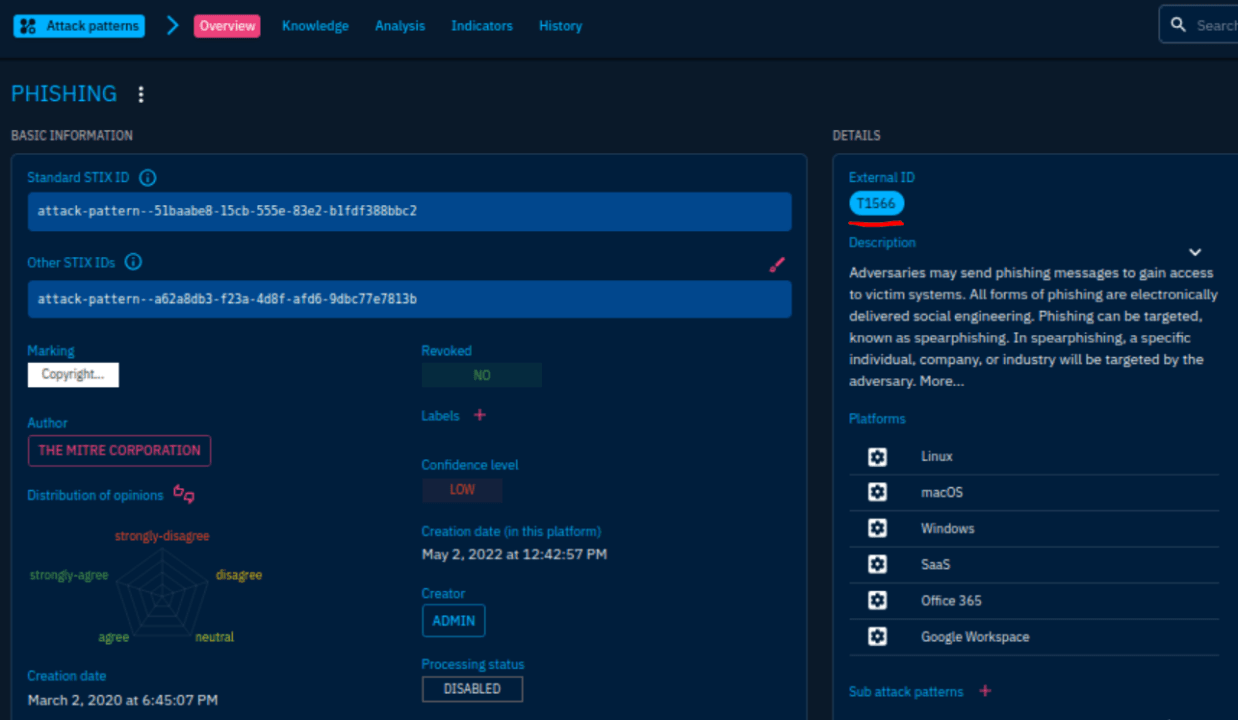
Task: Click the info icon next to Standard STIX ID
Action: pyautogui.click(x=147, y=177)
